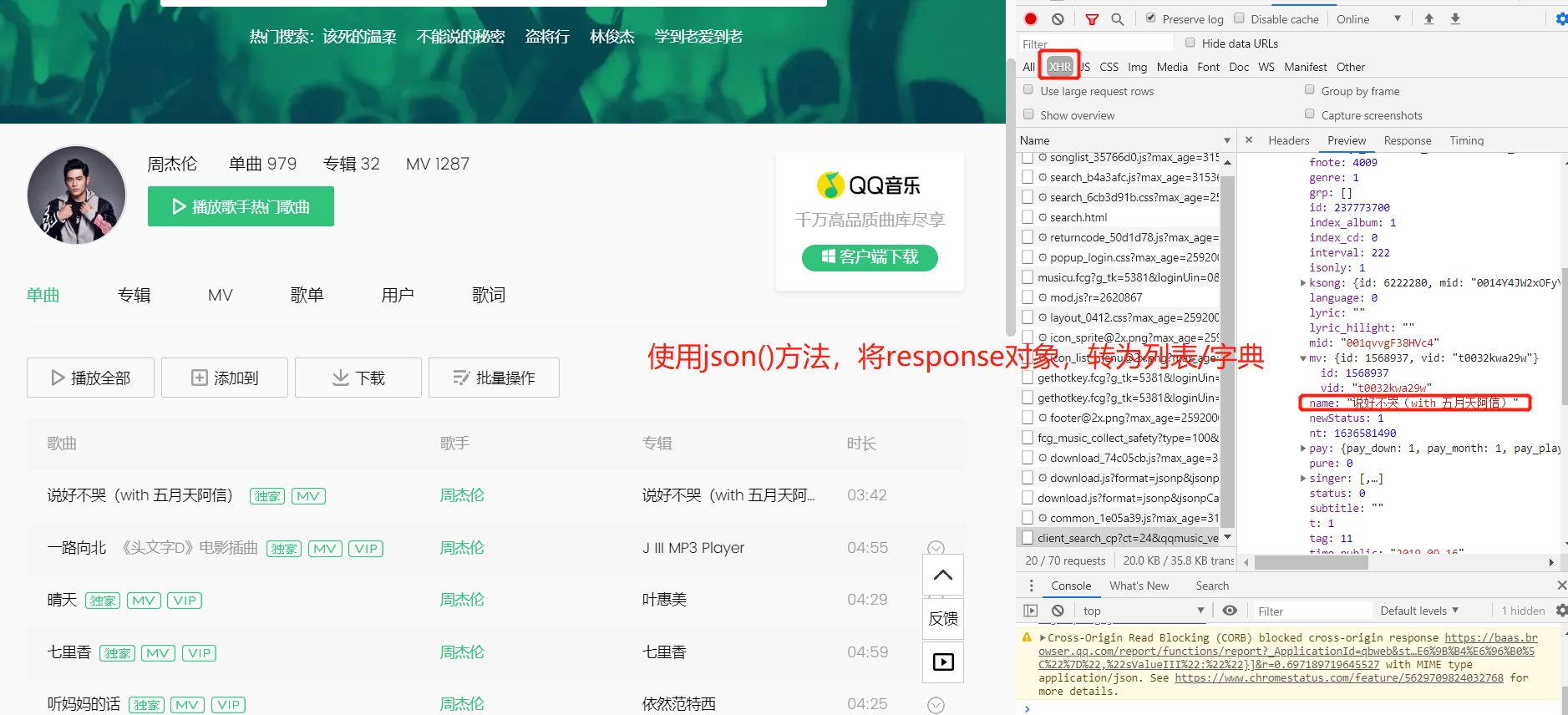Click the eye icon to create live expression
The image size is (1568, 715).
(1230, 611)
